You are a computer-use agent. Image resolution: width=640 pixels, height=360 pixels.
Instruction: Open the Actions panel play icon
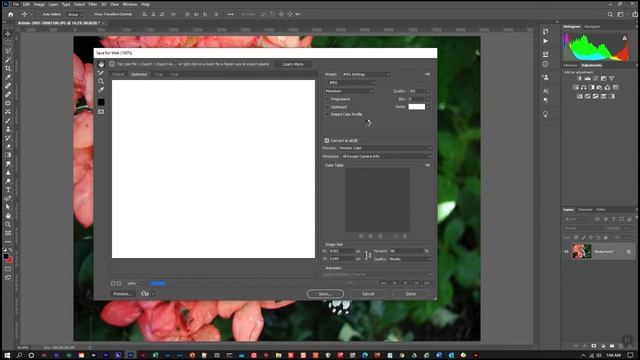coord(546,41)
